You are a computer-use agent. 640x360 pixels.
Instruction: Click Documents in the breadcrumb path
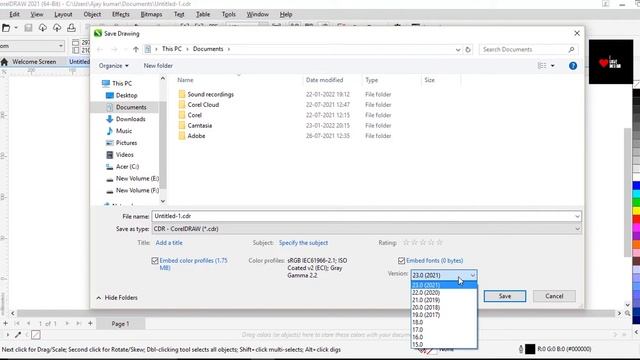pyautogui.click(x=208, y=49)
